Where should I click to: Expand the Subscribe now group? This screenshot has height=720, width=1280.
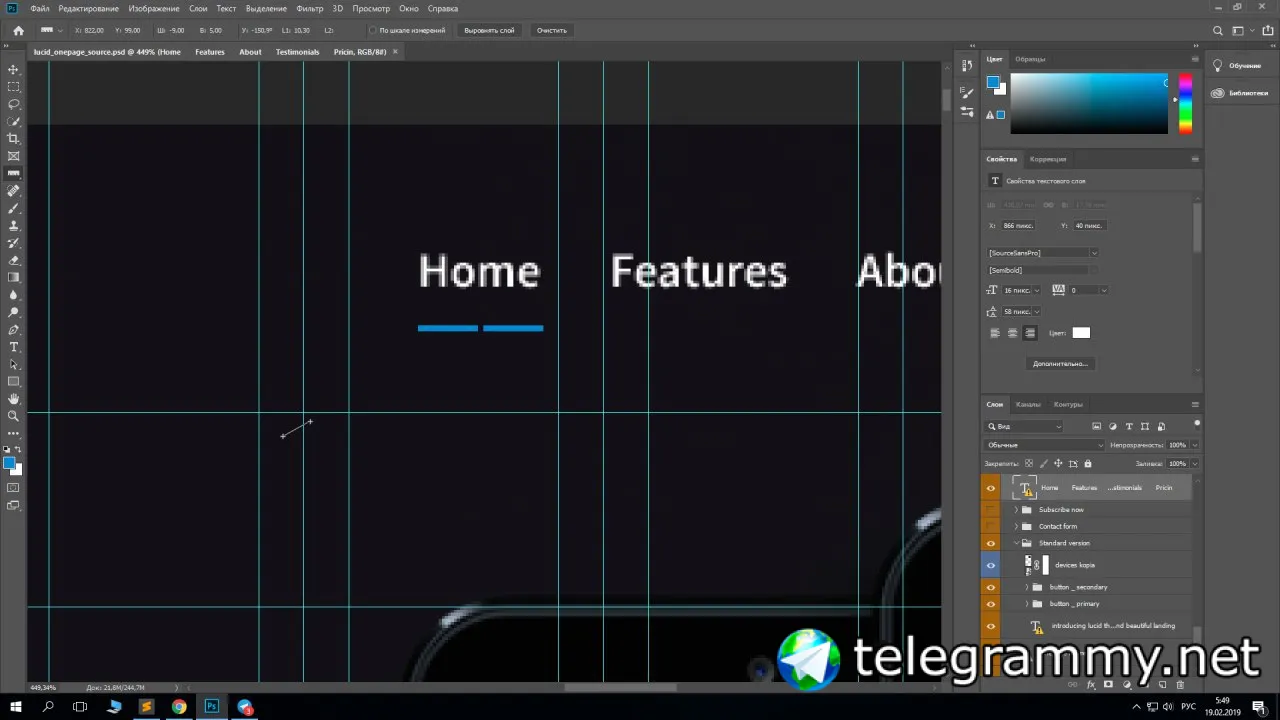pos(1016,510)
